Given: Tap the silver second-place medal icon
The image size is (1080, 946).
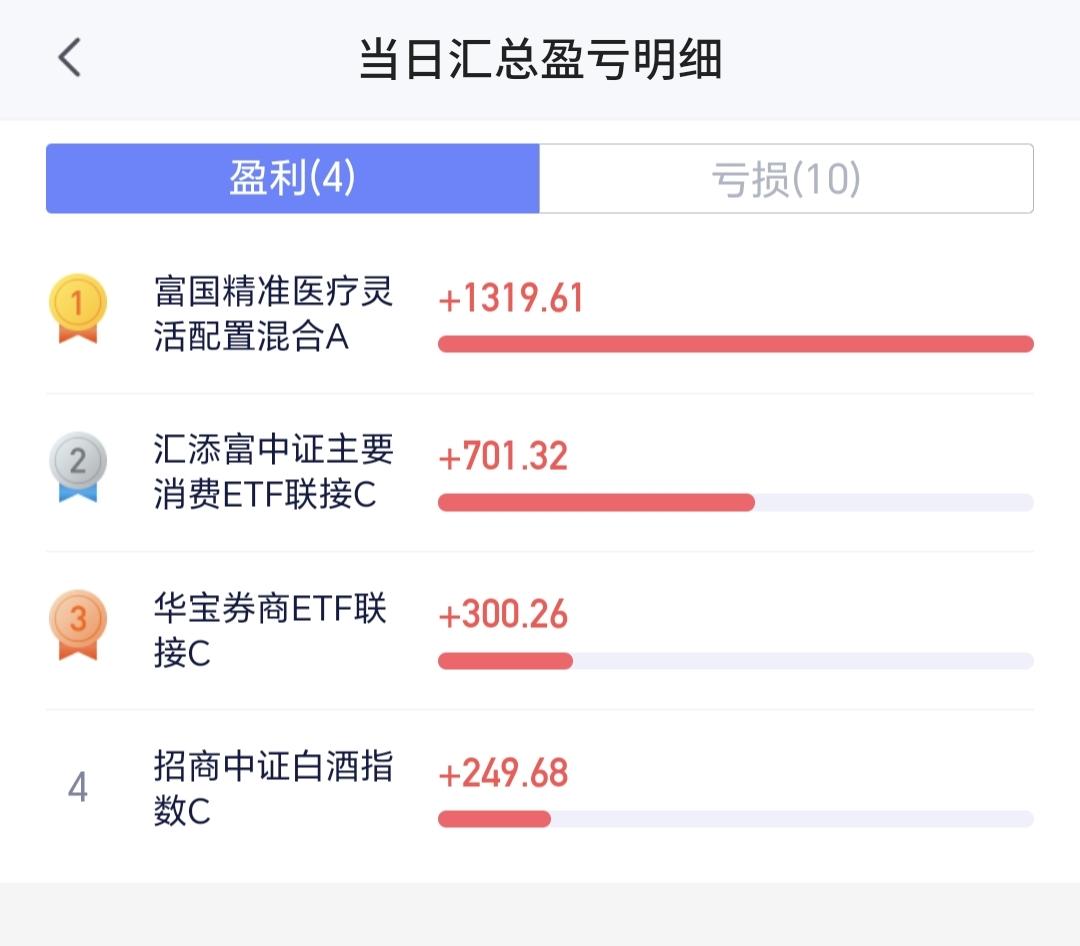Looking at the screenshot, I should pyautogui.click(x=78, y=466).
